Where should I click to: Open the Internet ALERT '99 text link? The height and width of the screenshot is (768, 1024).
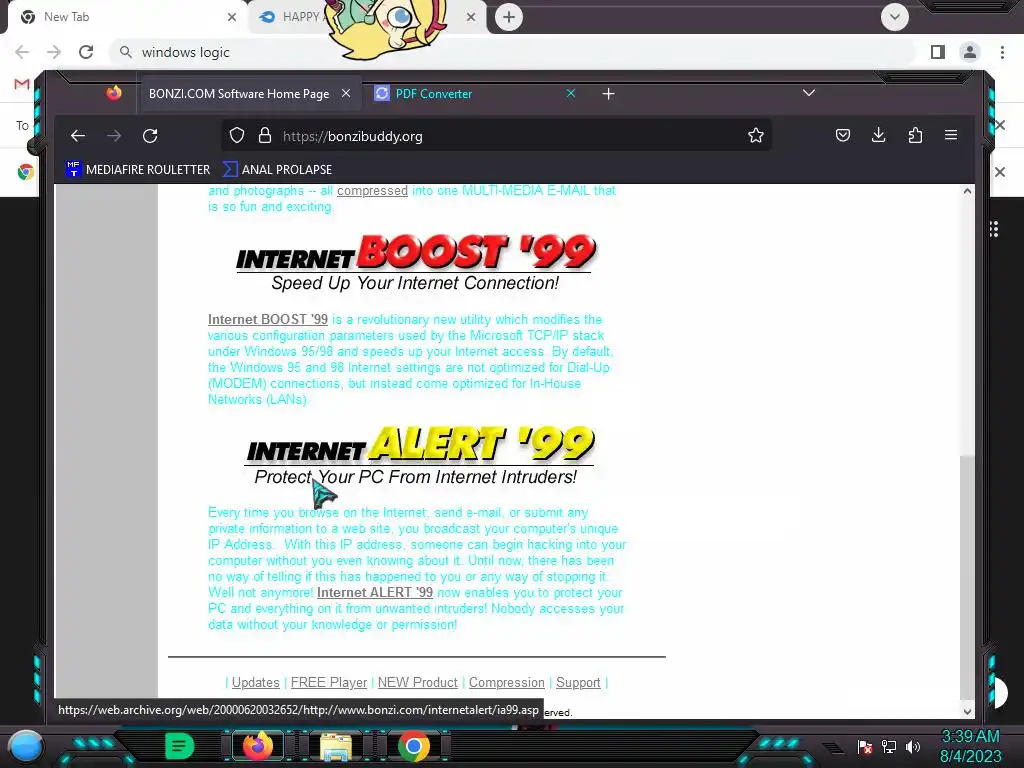[x=375, y=592]
